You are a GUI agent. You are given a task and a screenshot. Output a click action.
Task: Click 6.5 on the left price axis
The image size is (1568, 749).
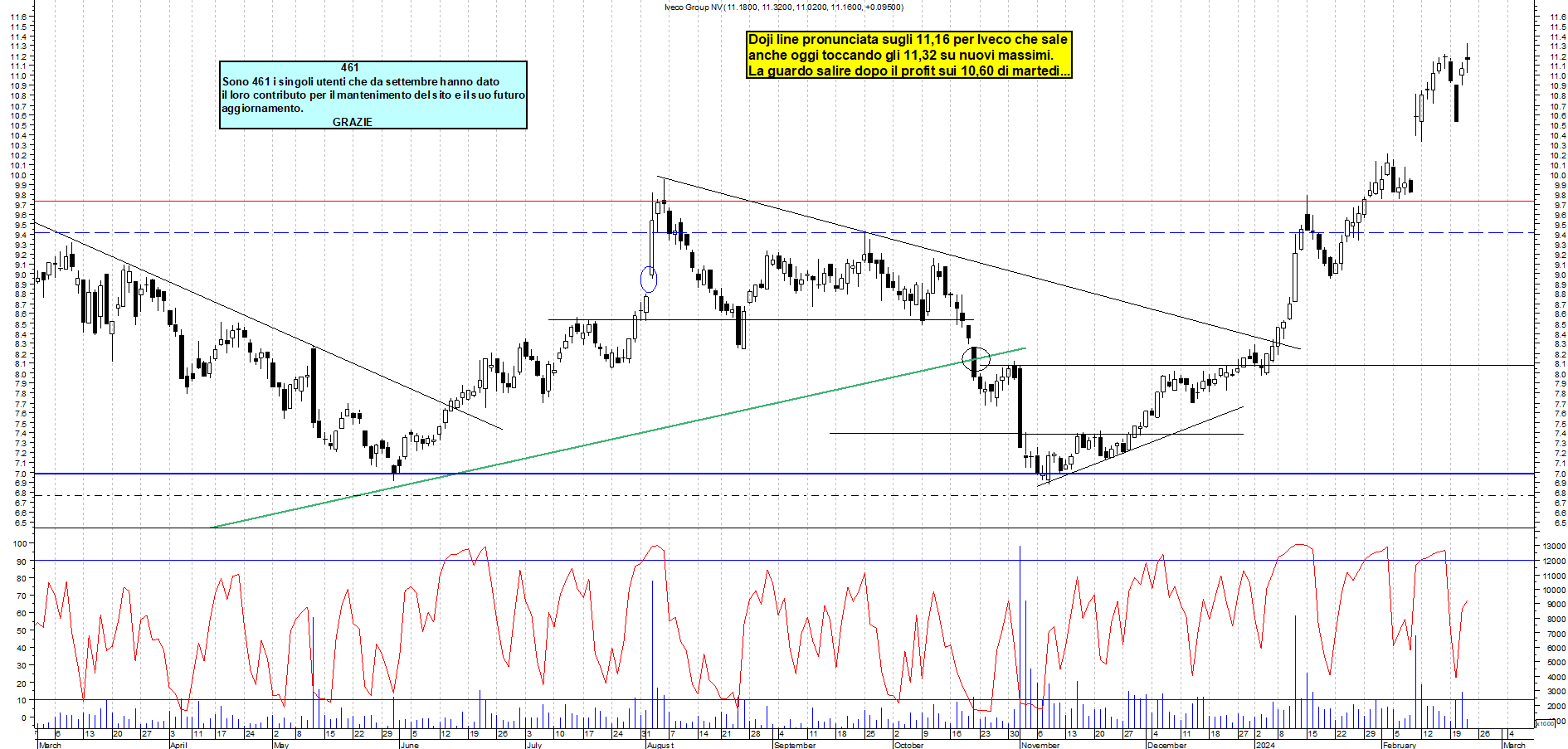[x=20, y=523]
